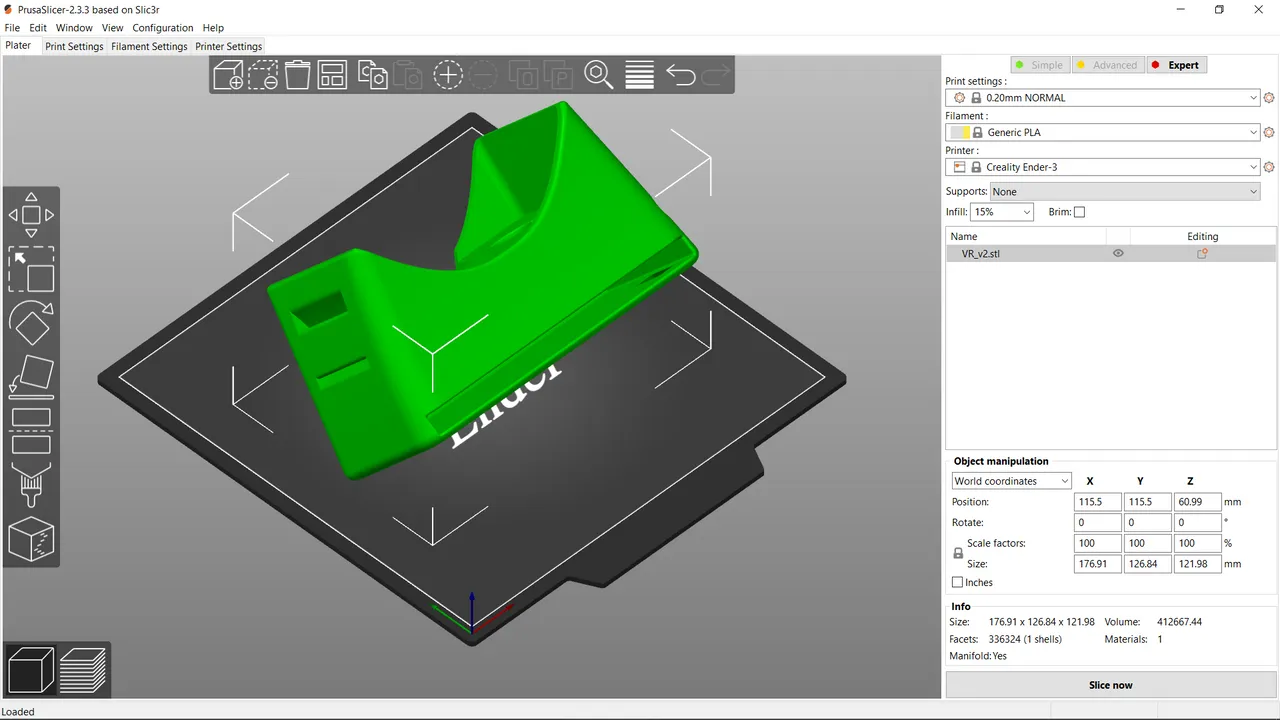Click the Add instance plus icon
1280x720 pixels.
[x=447, y=75]
